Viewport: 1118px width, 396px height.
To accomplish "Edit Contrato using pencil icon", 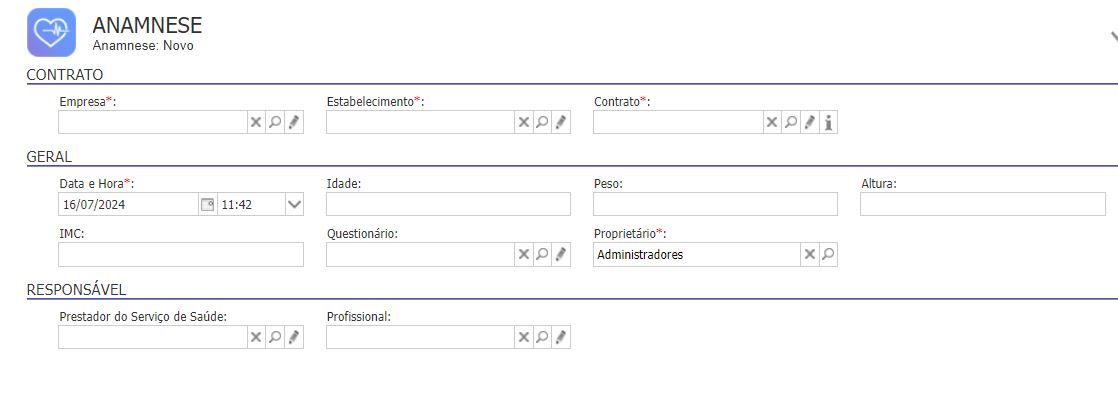I will [x=809, y=123].
